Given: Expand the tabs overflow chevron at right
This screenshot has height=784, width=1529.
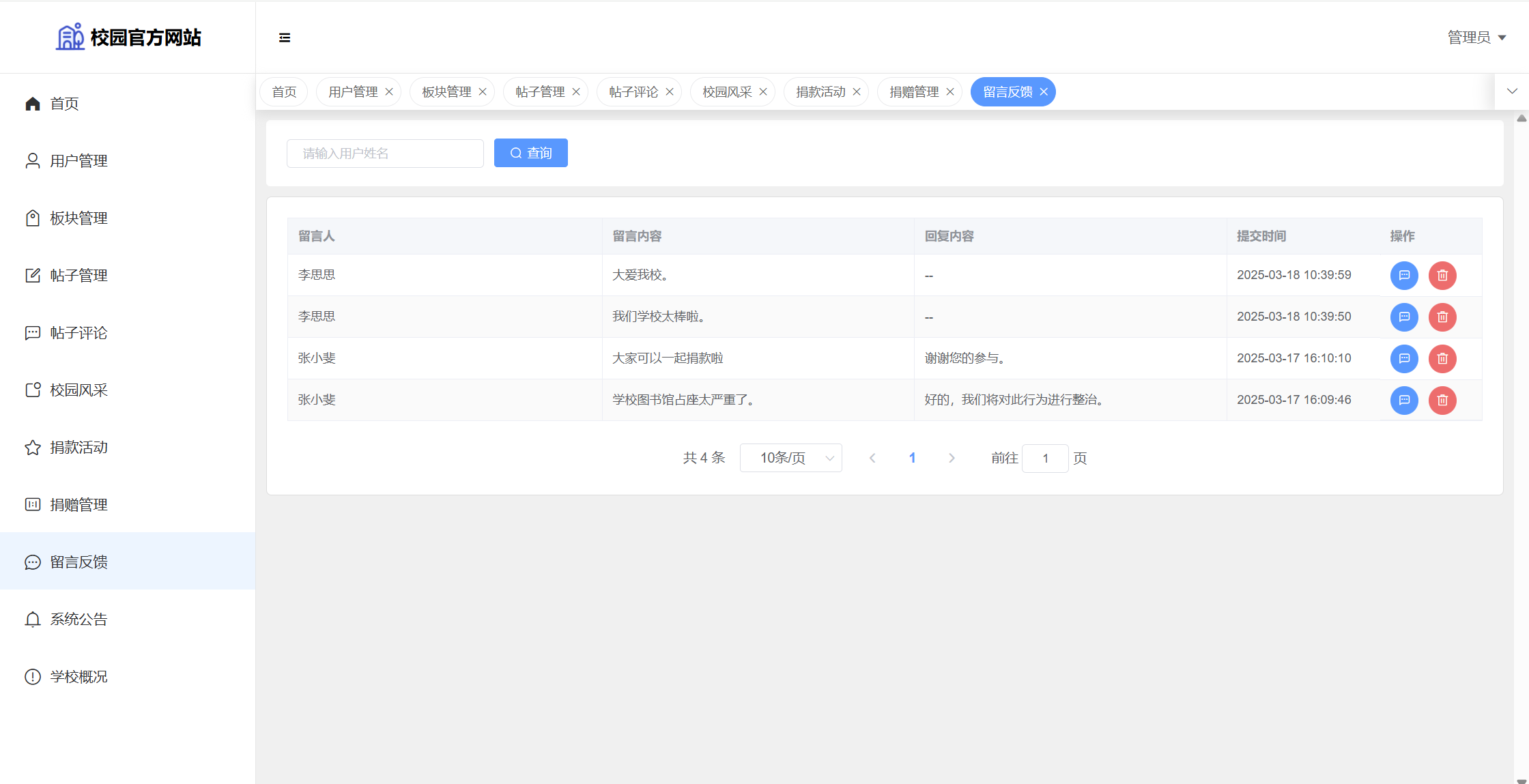Looking at the screenshot, I should click(1512, 91).
